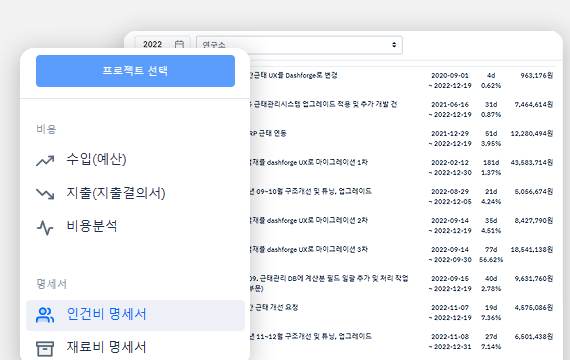
Task: Click the 지출(지출결의서) downward trend icon
Action: click(45, 194)
